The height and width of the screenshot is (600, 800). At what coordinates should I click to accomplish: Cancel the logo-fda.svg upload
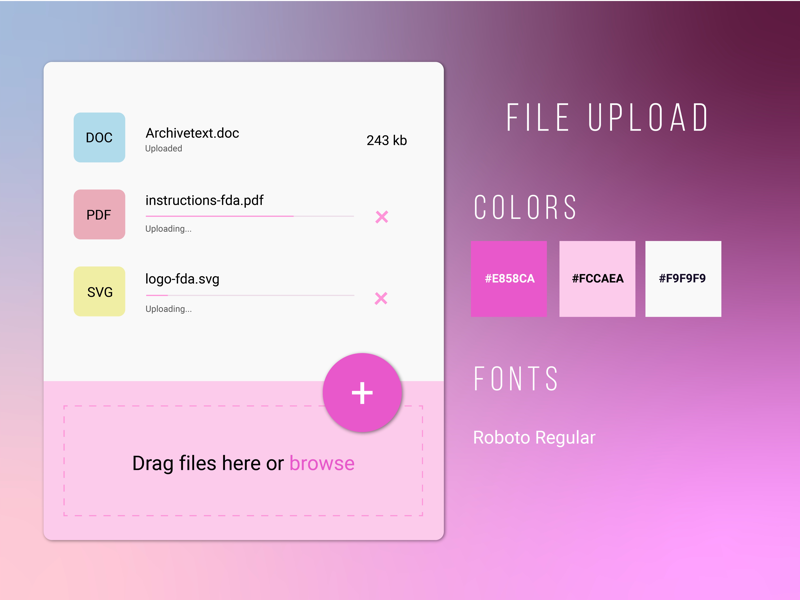(381, 298)
